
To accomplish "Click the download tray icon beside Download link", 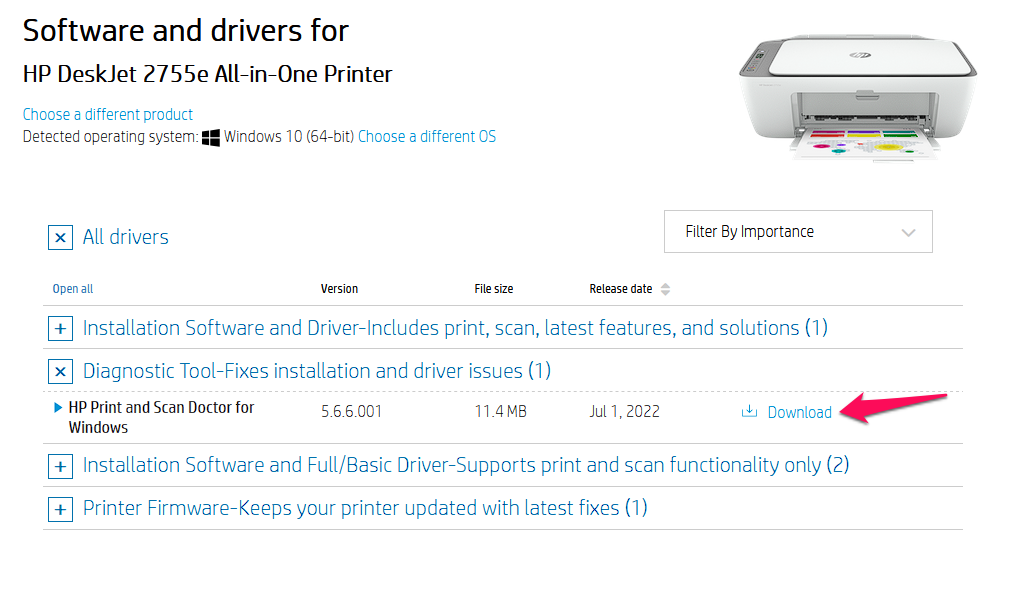I will click(x=749, y=411).
